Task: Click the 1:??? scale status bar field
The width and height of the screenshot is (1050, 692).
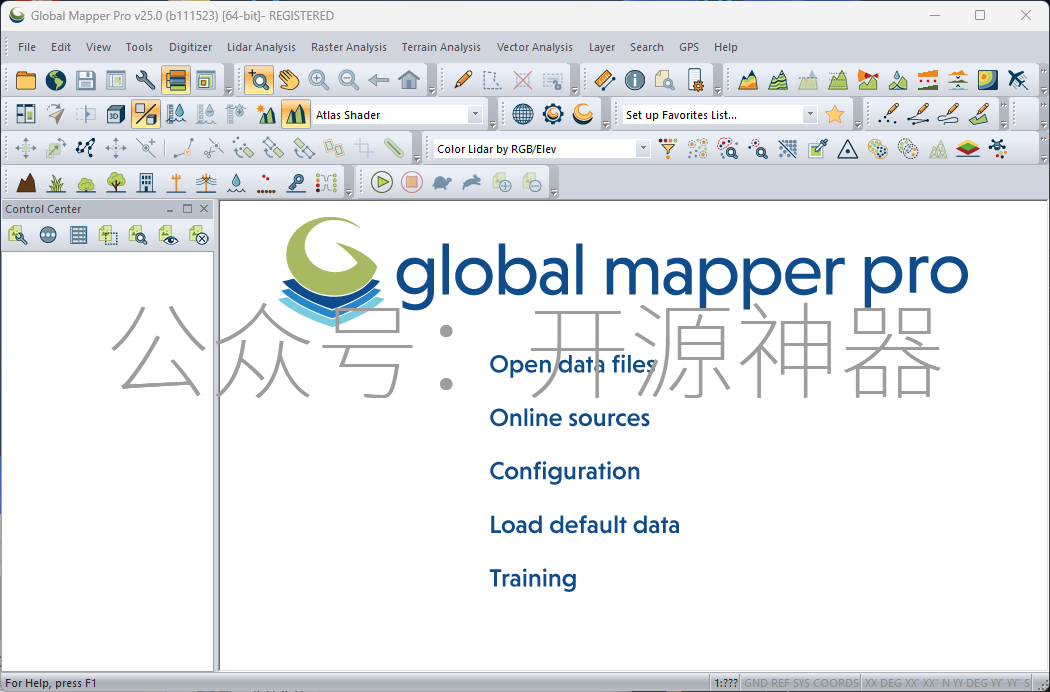Action: click(726, 683)
